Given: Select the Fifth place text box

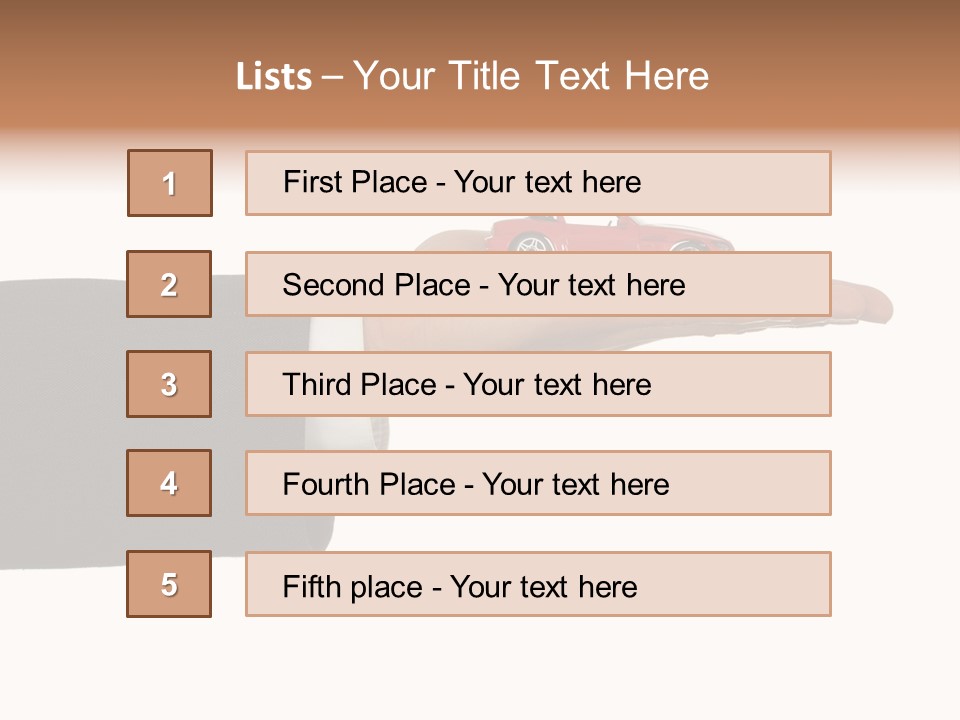Looking at the screenshot, I should [538, 584].
